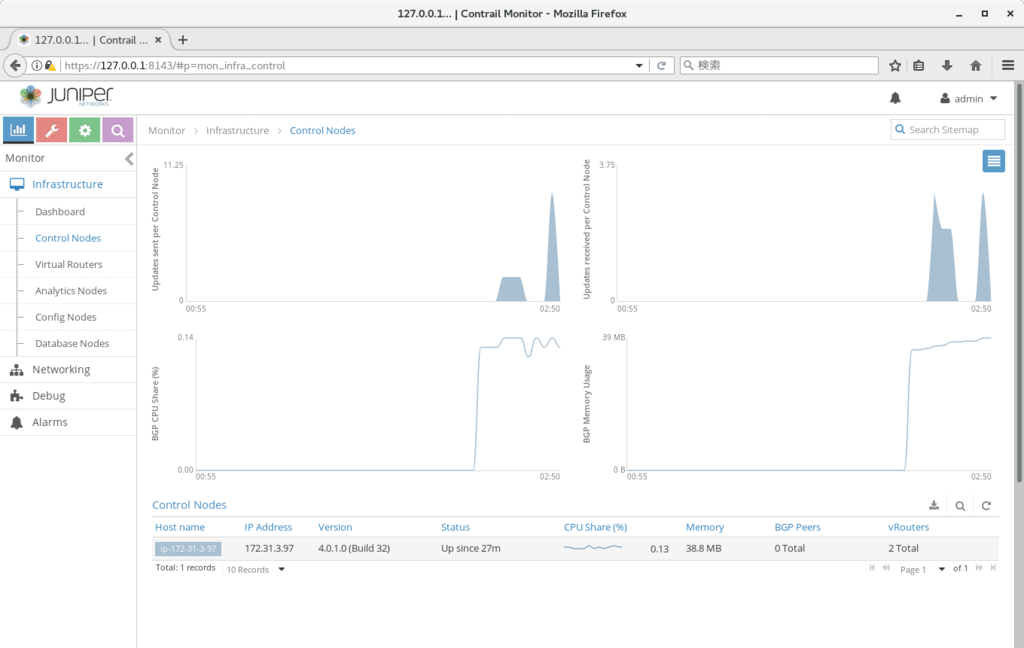Open the 10 Records page size dropdown
Viewport: 1024px width, 648px height.
(256, 570)
